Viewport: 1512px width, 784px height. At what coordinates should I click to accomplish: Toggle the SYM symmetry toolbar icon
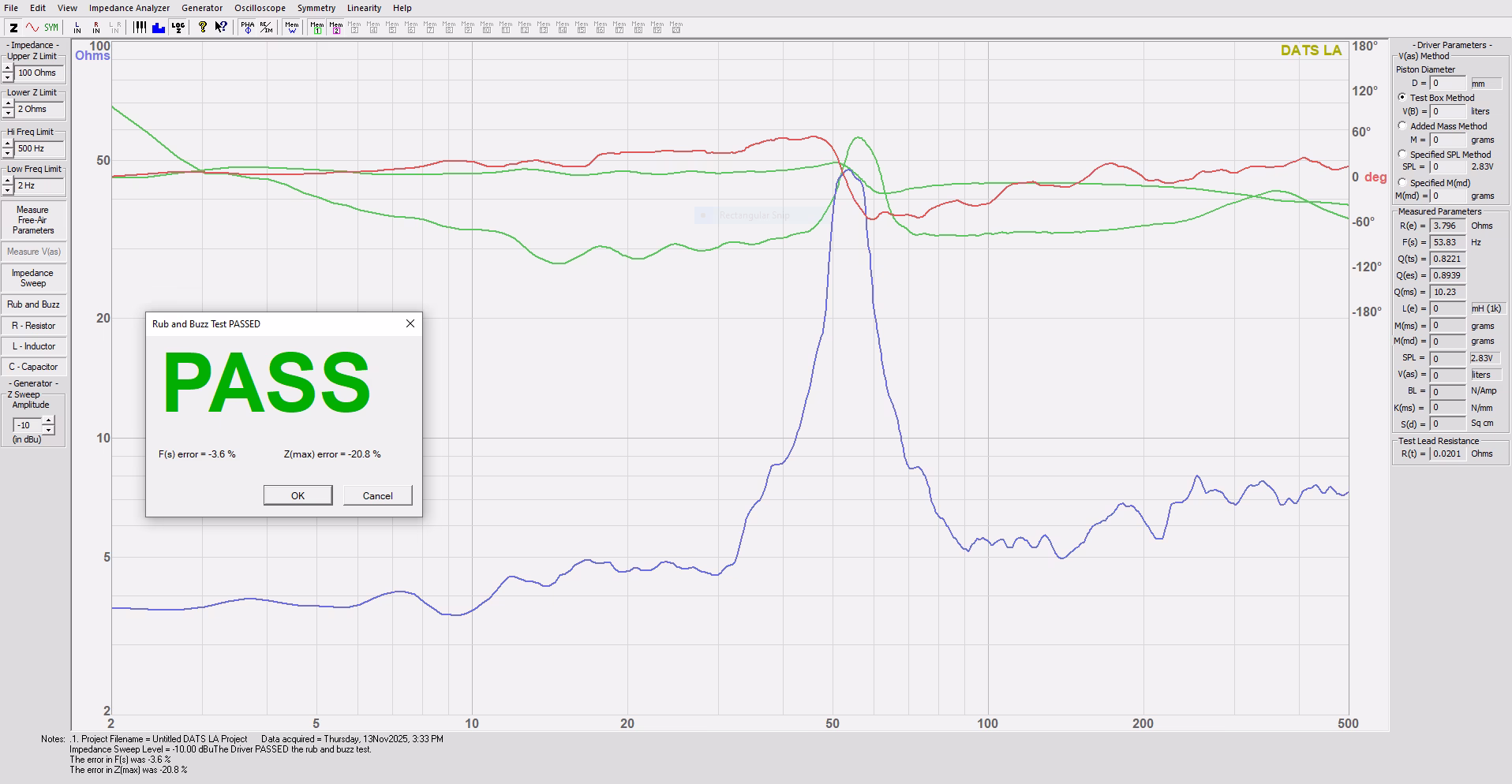[51, 28]
